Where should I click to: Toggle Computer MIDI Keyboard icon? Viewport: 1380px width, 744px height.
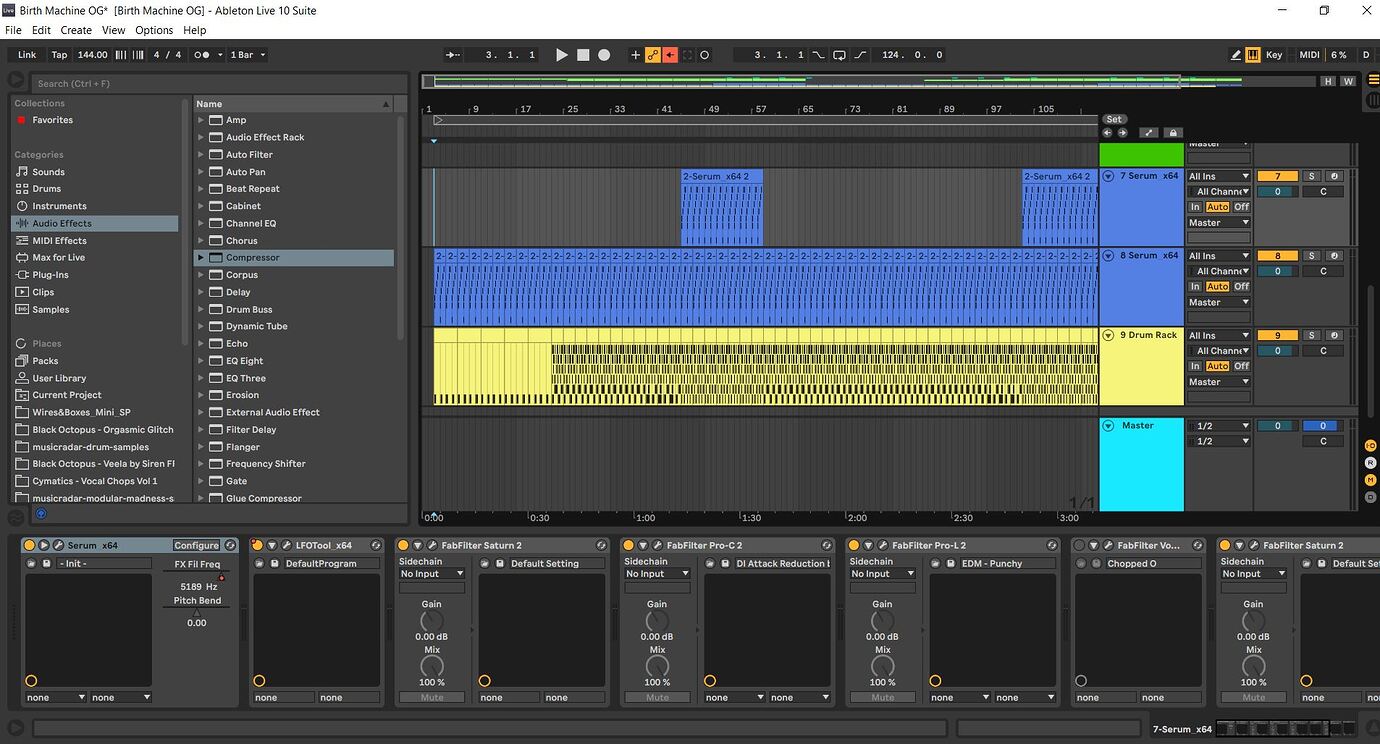coord(1252,55)
